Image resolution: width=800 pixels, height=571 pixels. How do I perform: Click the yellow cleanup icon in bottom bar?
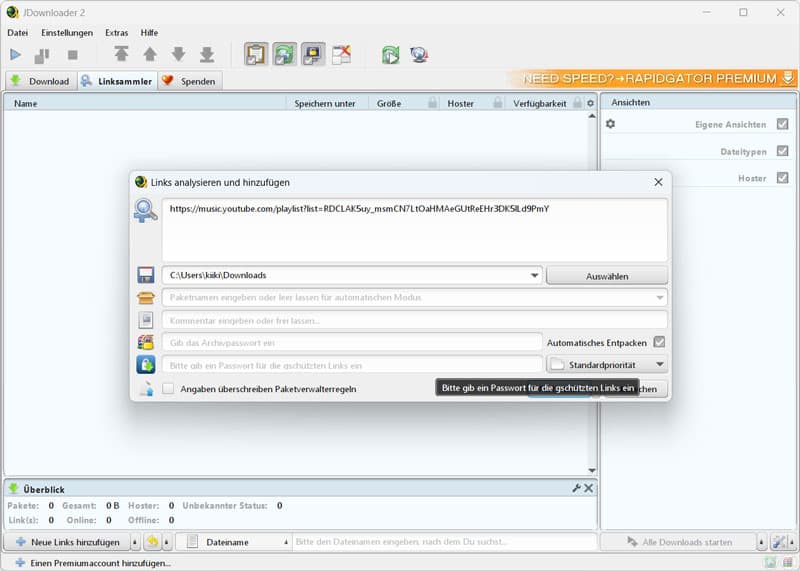153,542
